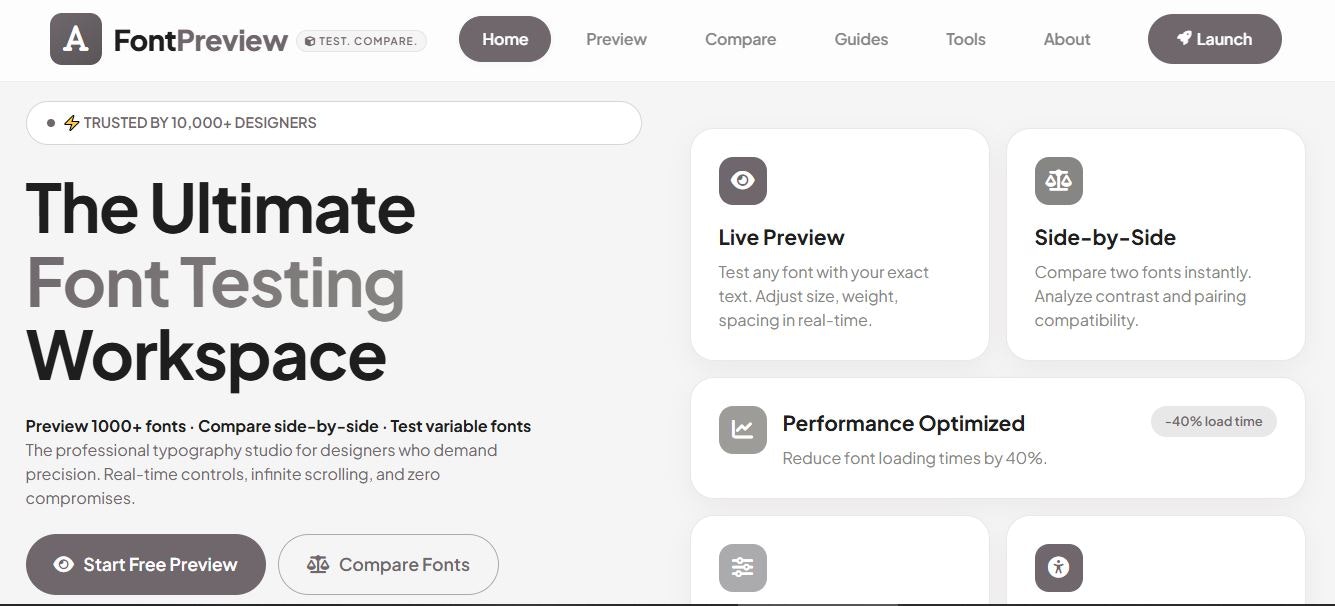Click Start Free Preview

145,564
